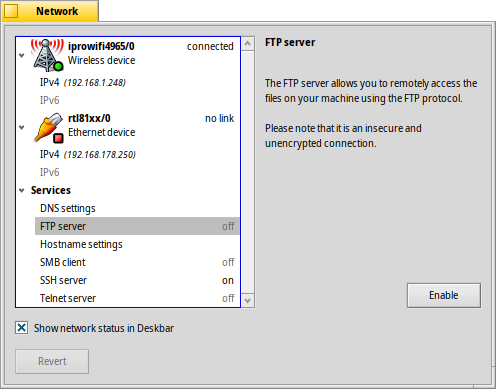Select the wireless antenna device icon
The image size is (496, 389).
(47, 55)
